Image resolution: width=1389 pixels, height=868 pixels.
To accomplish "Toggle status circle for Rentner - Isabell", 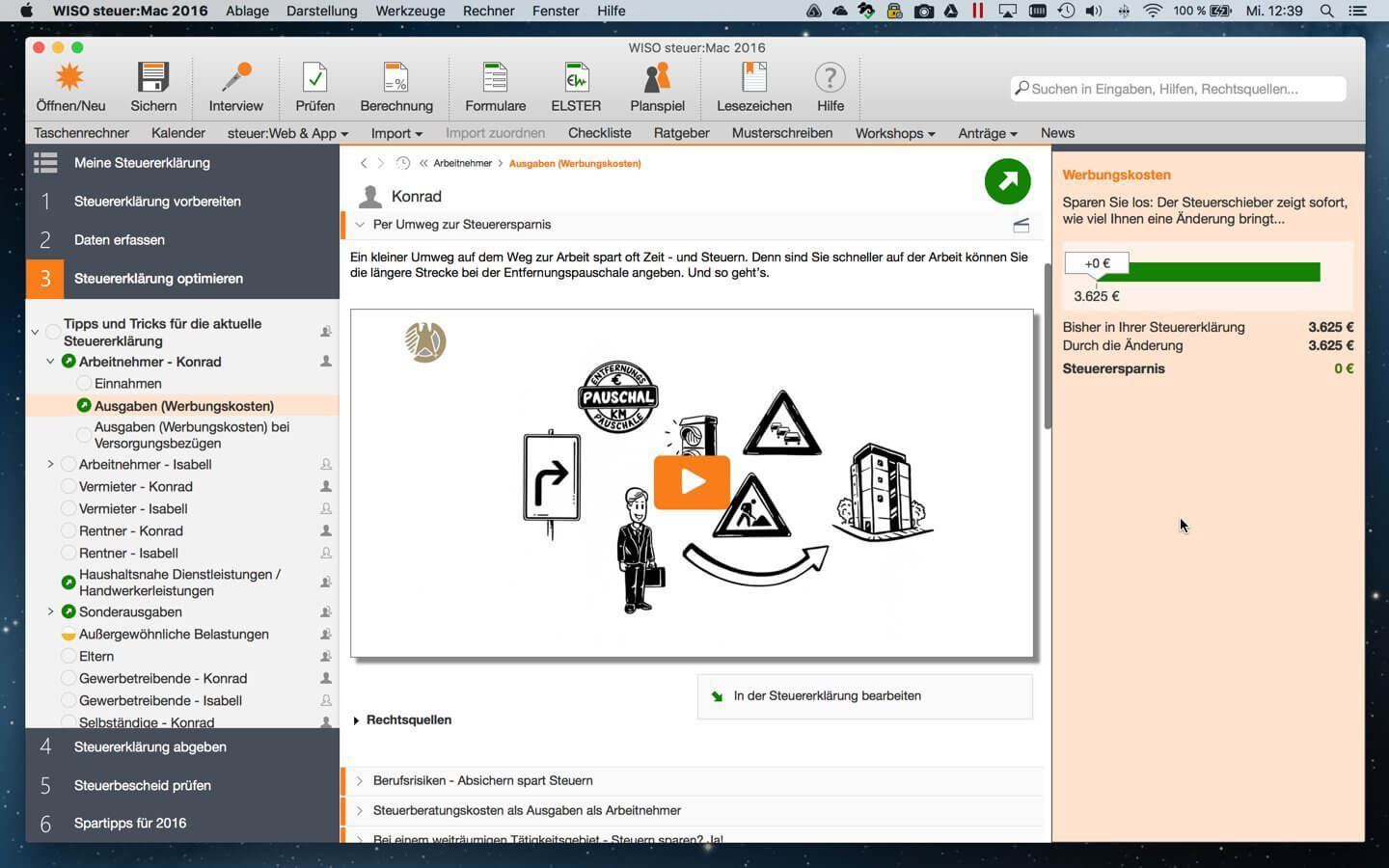I will click(x=68, y=554).
